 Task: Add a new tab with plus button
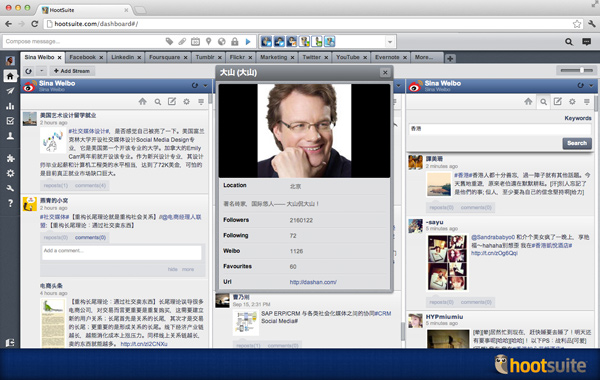coord(450,58)
